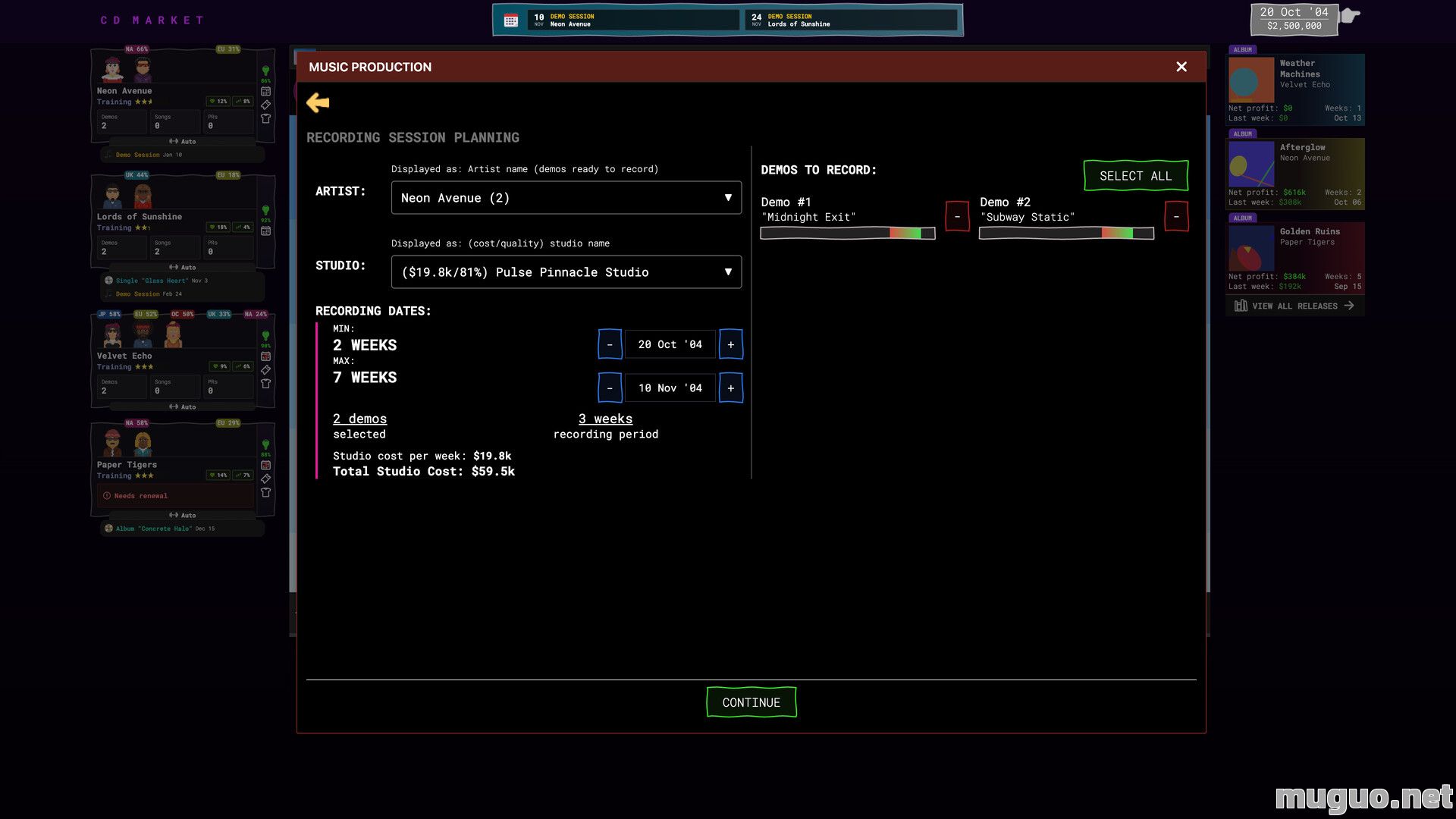Open the Studio dropdown showing Pulse Pinnacle Studio

point(566,272)
